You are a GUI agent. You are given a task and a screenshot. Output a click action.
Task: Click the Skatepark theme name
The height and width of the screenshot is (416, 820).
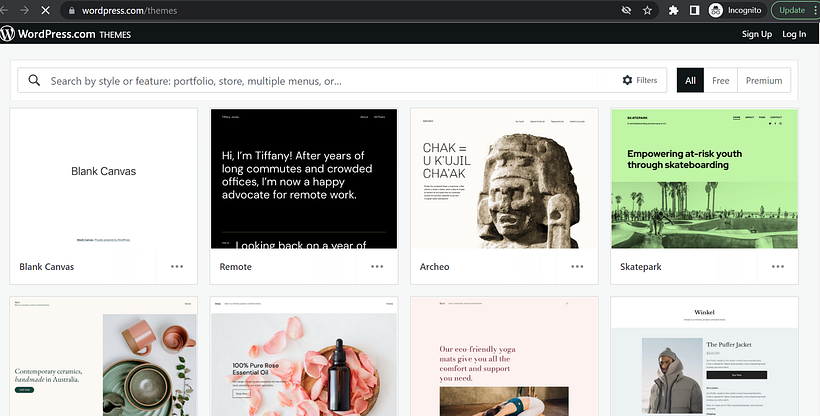point(641,266)
